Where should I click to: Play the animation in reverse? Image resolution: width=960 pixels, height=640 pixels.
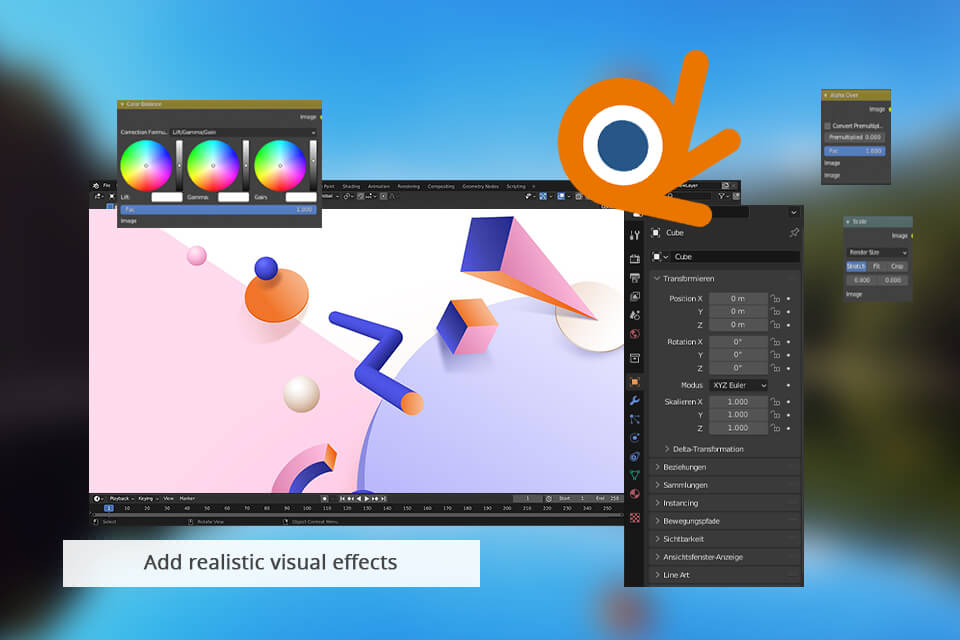pos(359,499)
